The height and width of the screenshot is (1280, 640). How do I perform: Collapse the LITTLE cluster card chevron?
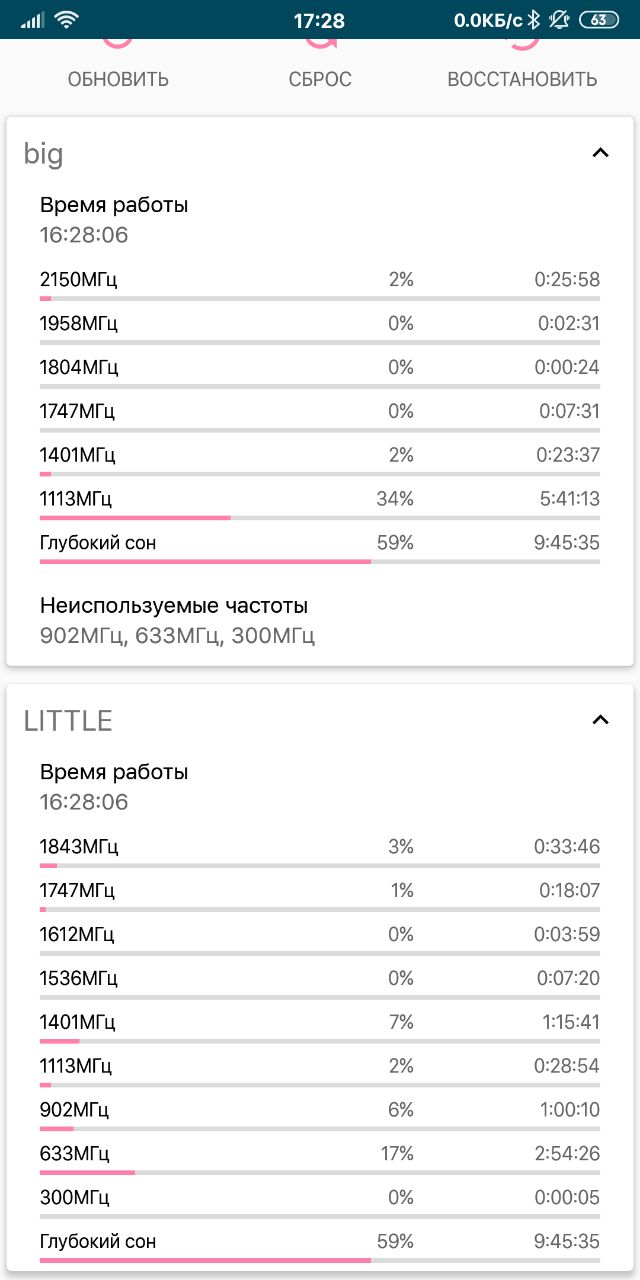point(600,720)
